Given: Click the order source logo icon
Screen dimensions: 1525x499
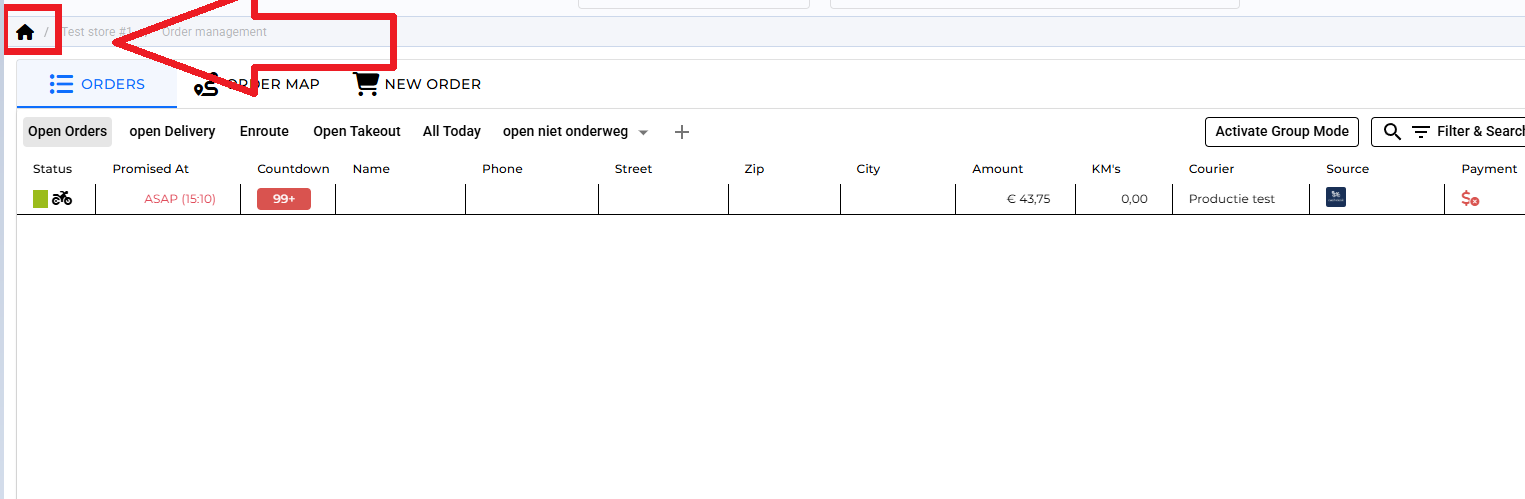Looking at the screenshot, I should click(1336, 198).
